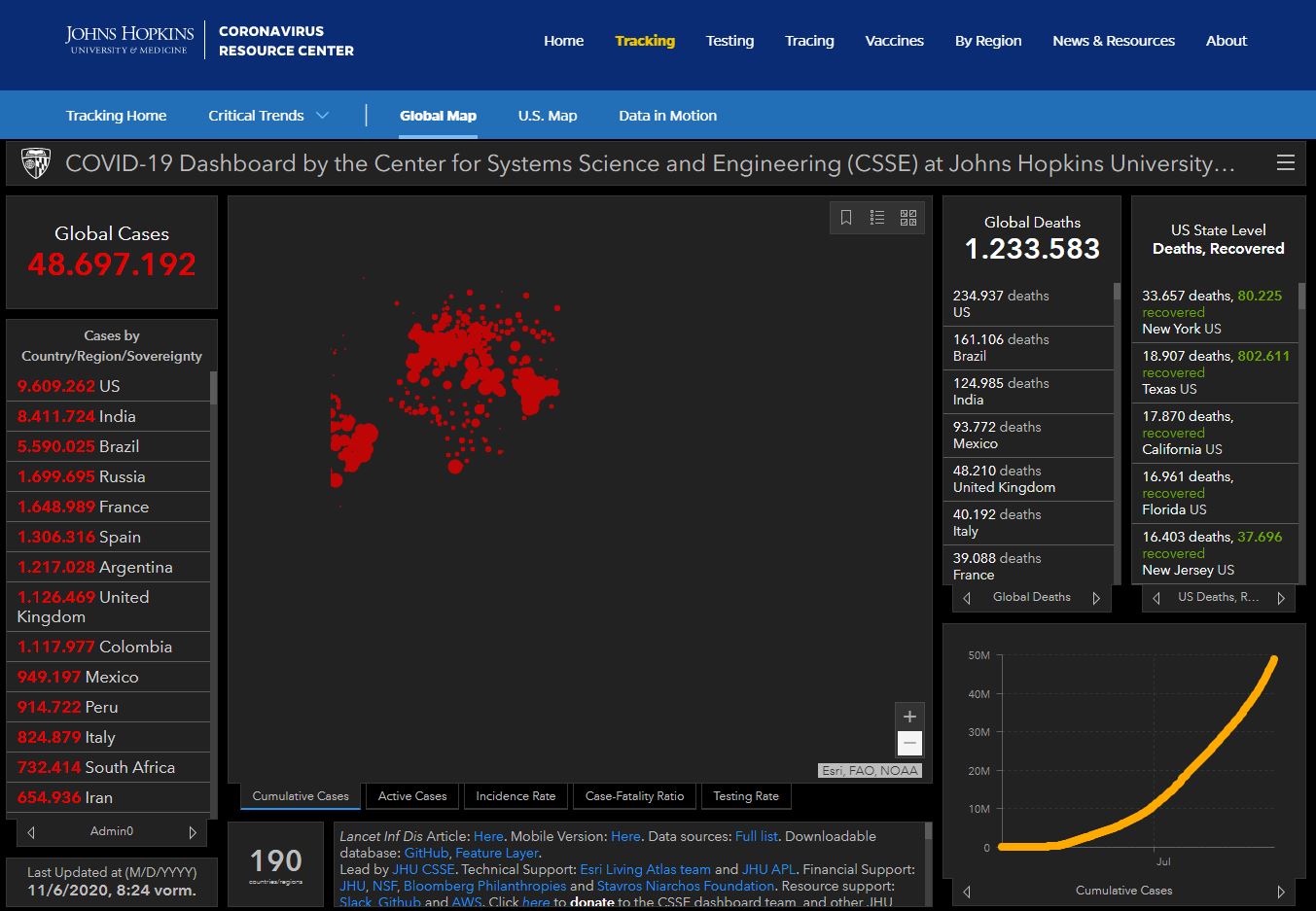Viewport: 1316px width, 911px height.
Task: Open the Bloomberg Philanthropies link
Action: tap(484, 886)
